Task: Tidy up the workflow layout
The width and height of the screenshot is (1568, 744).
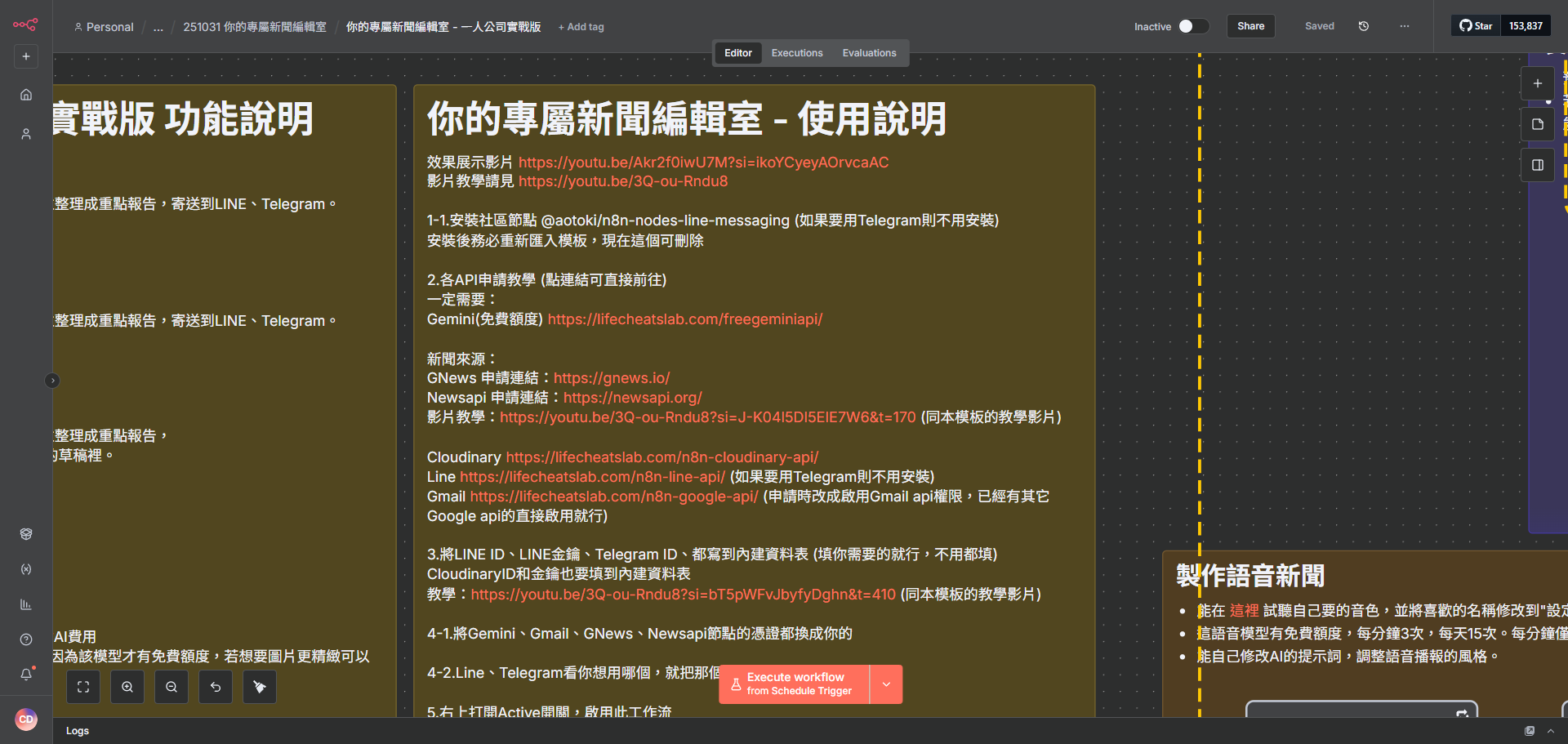Action: (x=259, y=687)
